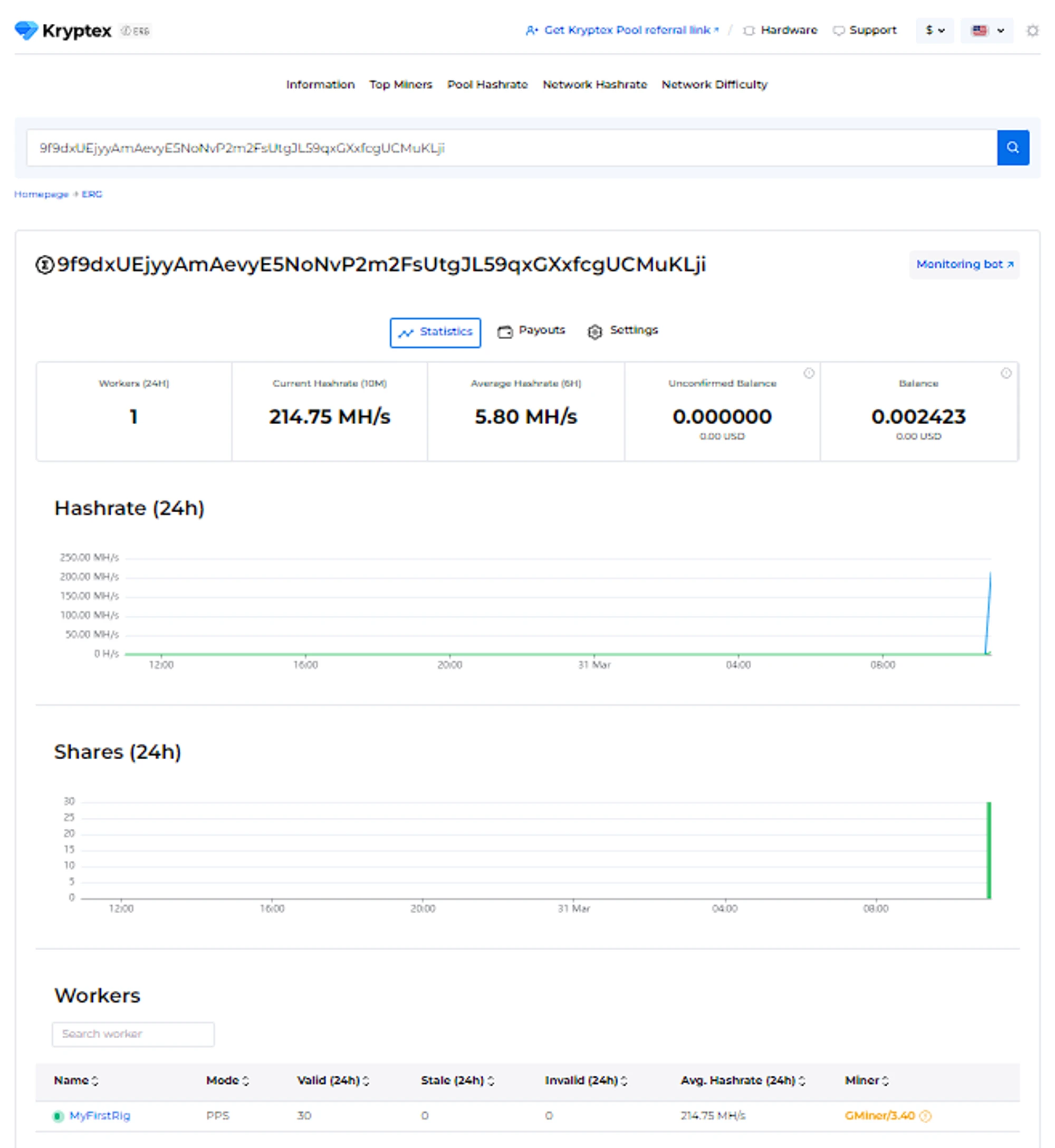The height and width of the screenshot is (1148, 1055).
Task: Click the MyFirstRig worker link
Action: pyautogui.click(x=100, y=1115)
